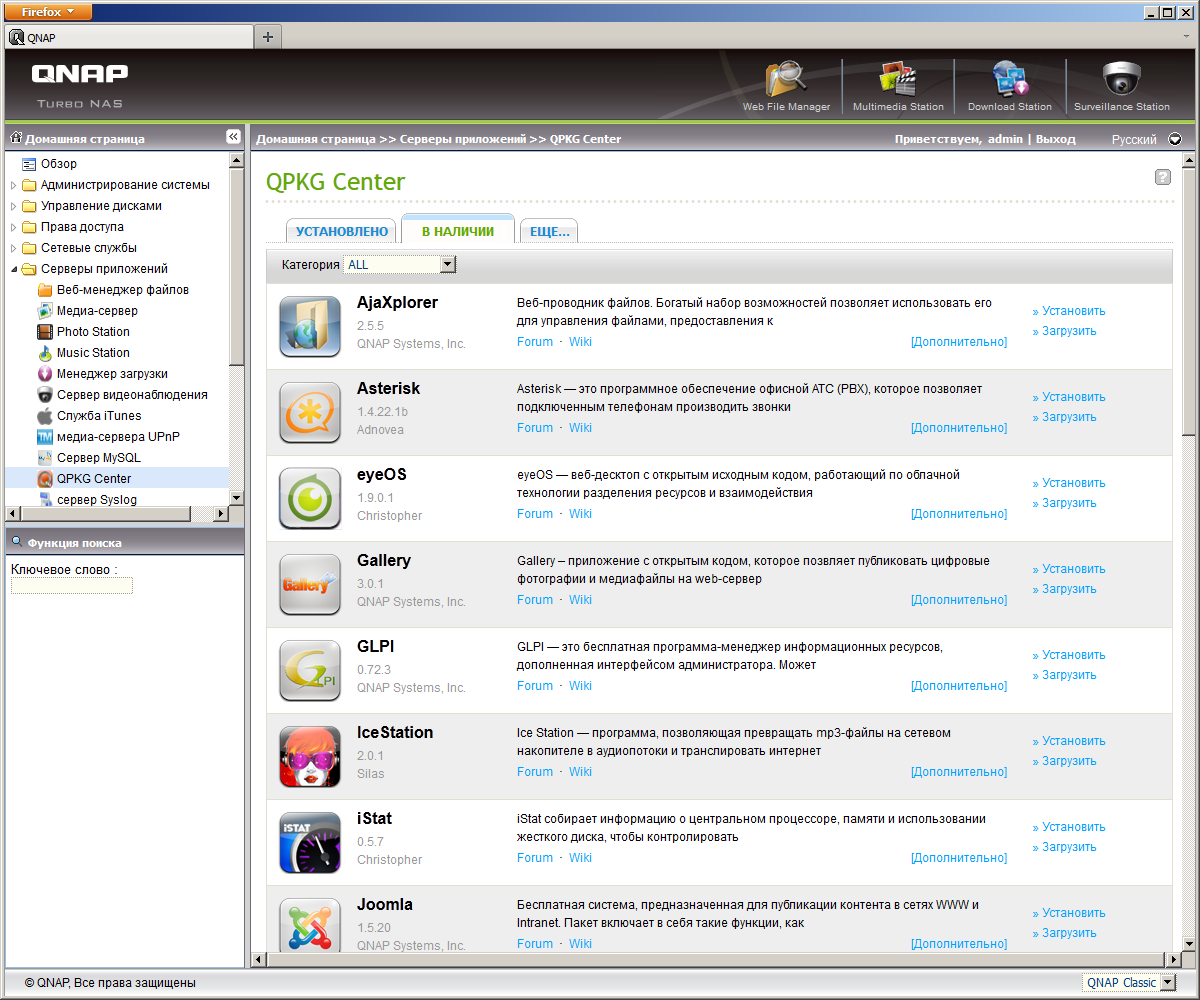Select Обзор in the sidebar tree
Image resolution: width=1200 pixels, height=1000 pixels.
pos(59,164)
